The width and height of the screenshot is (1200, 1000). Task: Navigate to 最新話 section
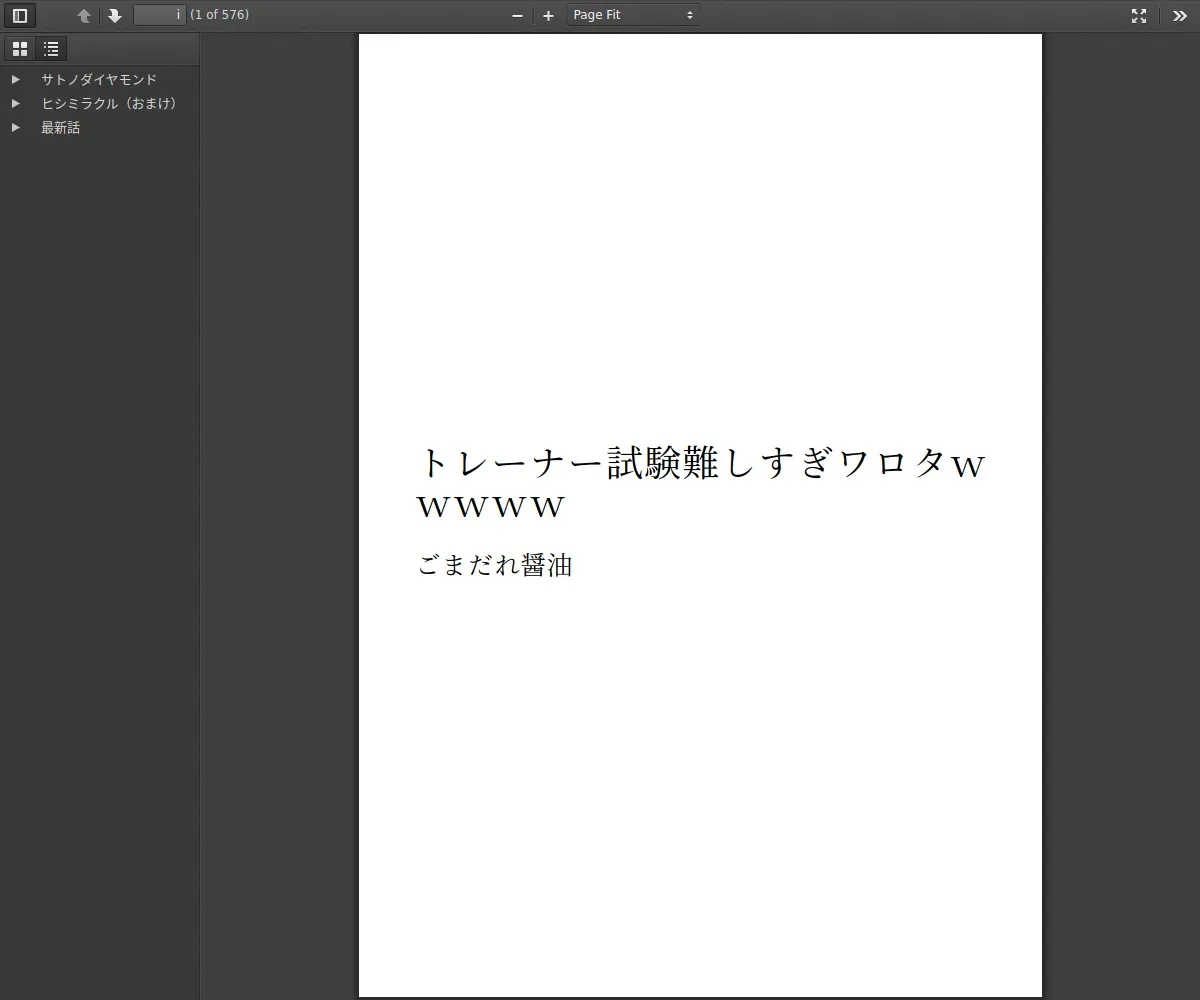(60, 127)
